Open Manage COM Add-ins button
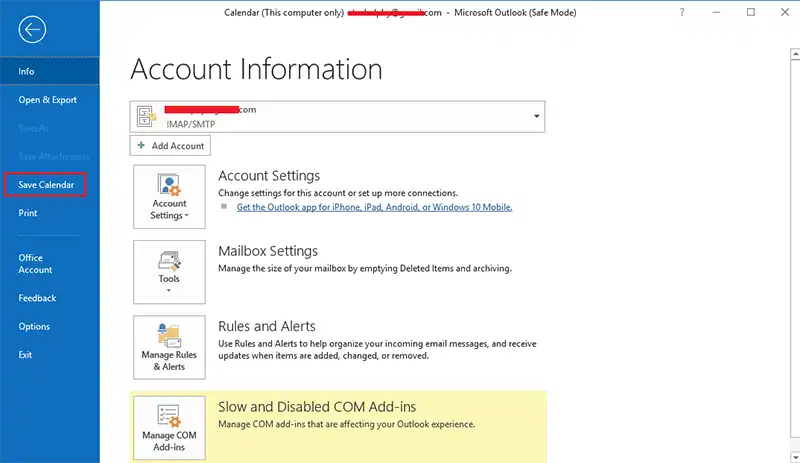 pyautogui.click(x=169, y=428)
